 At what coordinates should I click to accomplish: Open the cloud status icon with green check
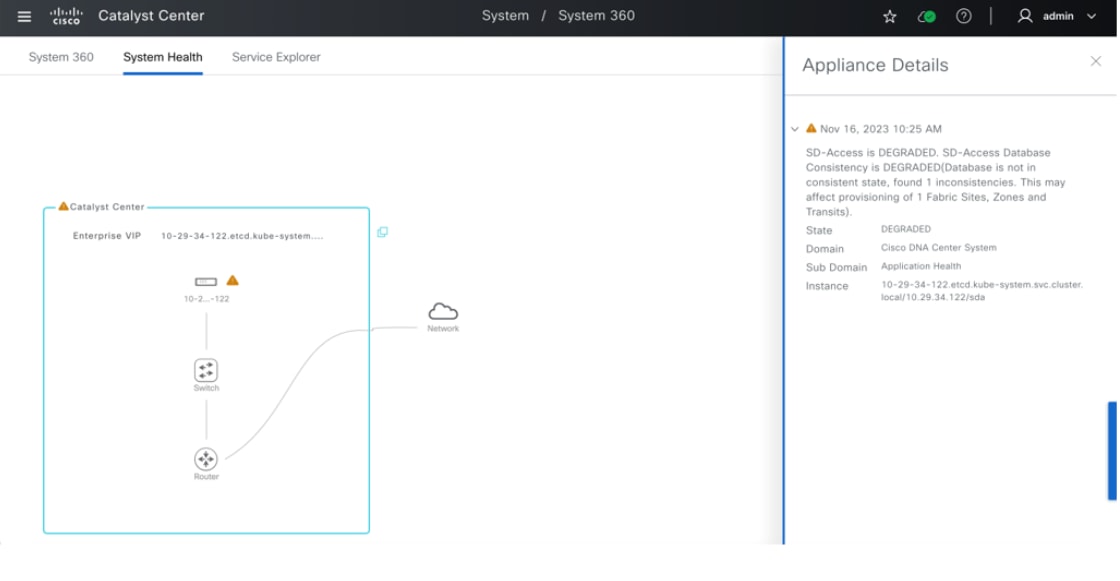coord(926,16)
